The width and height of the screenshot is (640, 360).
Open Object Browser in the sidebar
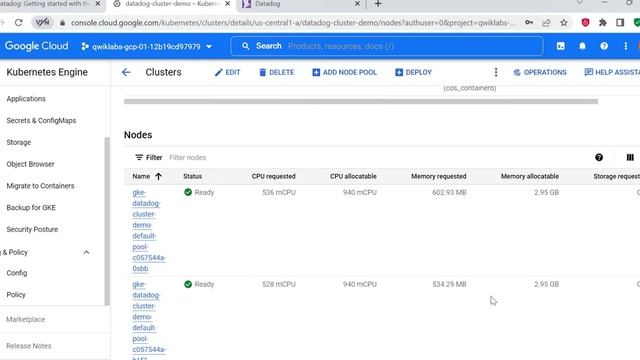(x=31, y=164)
